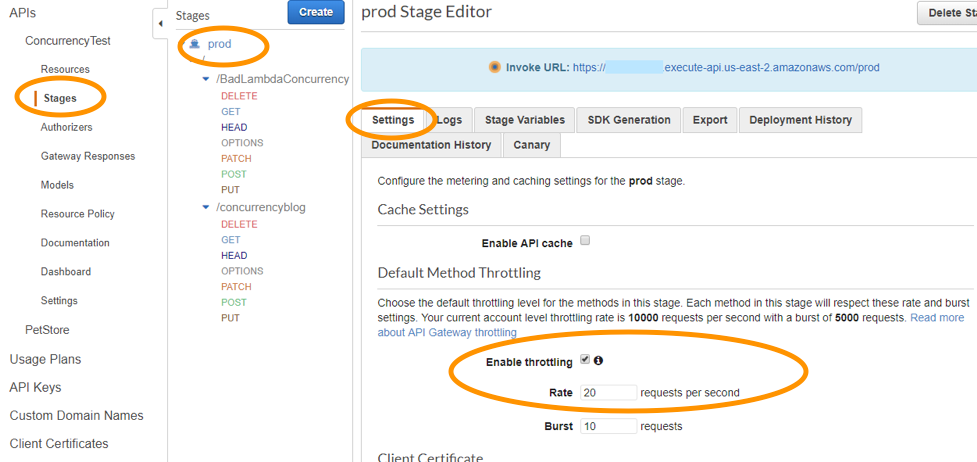Select GET under /concurrencyblog
This screenshot has height=462, width=977.
[231, 239]
